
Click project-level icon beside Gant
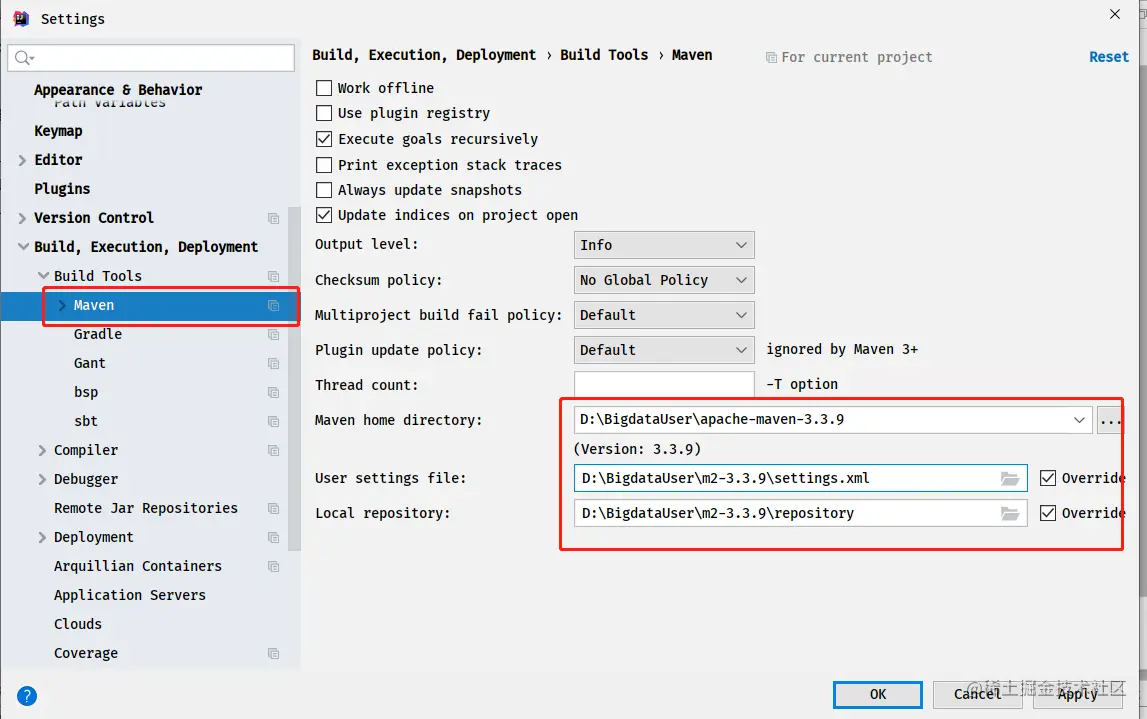(x=274, y=364)
